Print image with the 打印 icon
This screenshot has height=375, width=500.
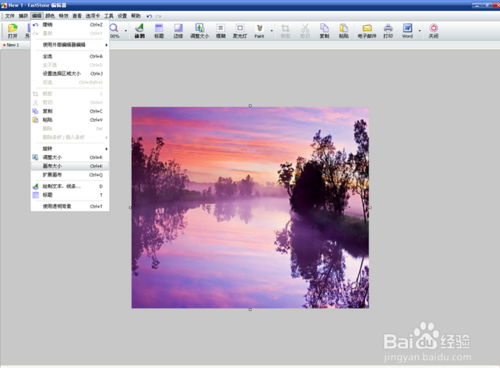388,31
